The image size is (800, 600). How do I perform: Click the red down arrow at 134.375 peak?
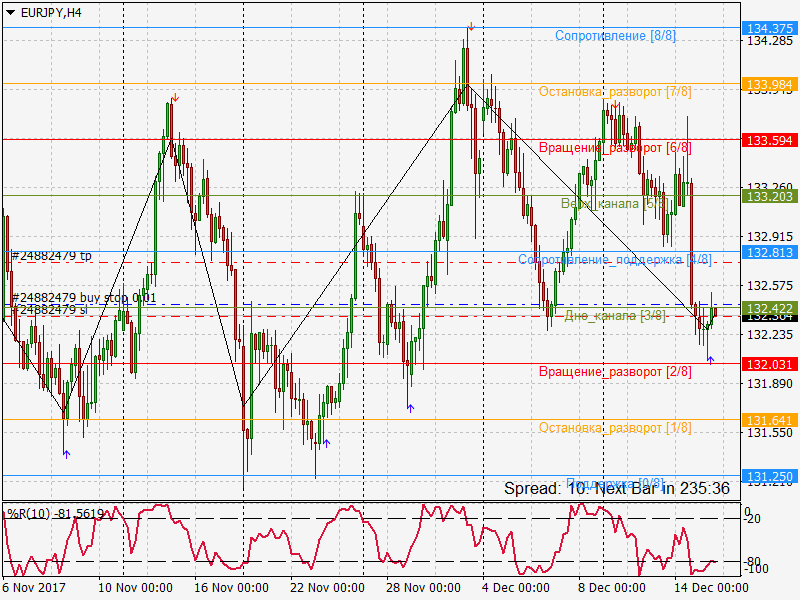pos(471,27)
